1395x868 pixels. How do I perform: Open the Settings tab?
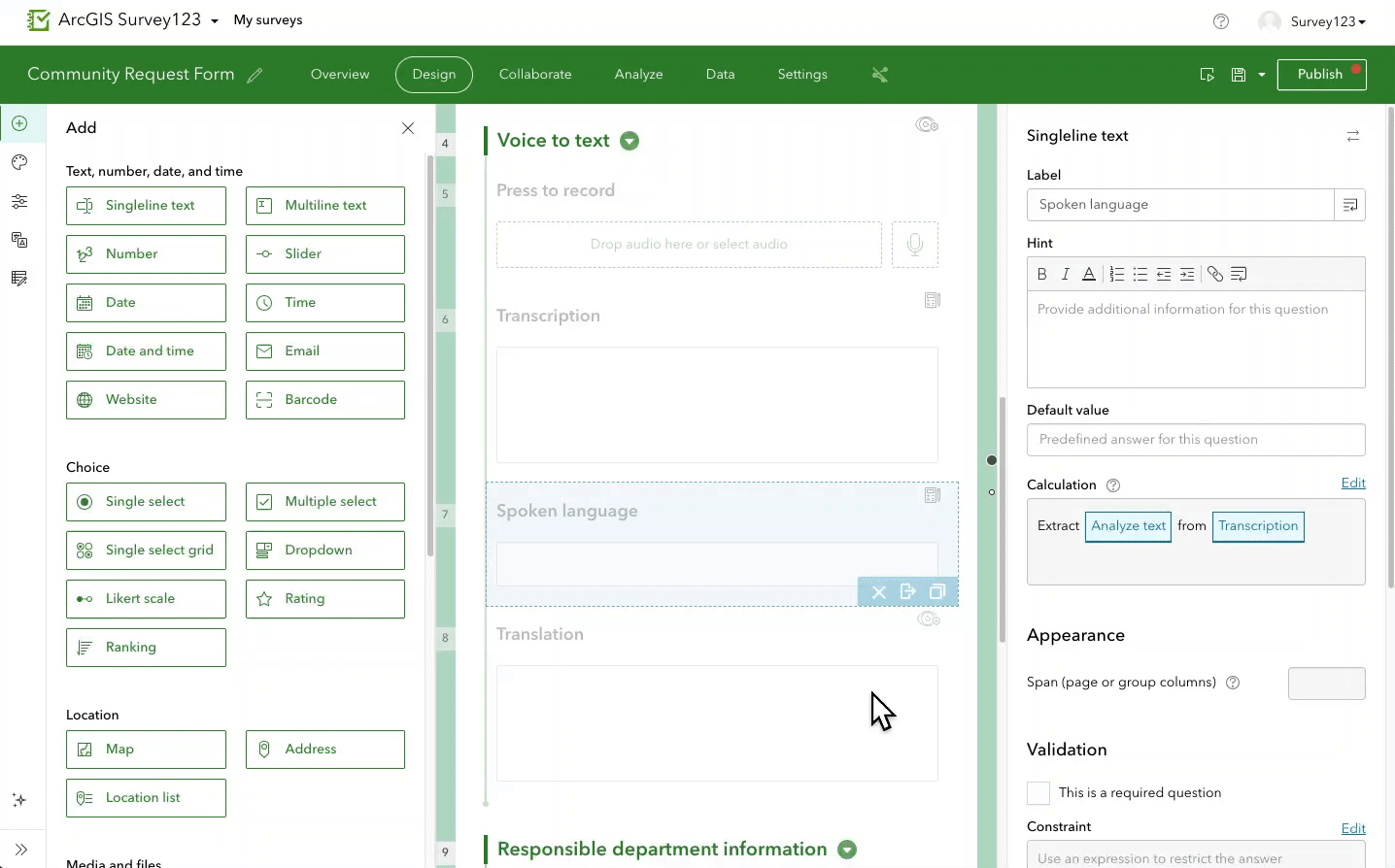click(x=801, y=74)
